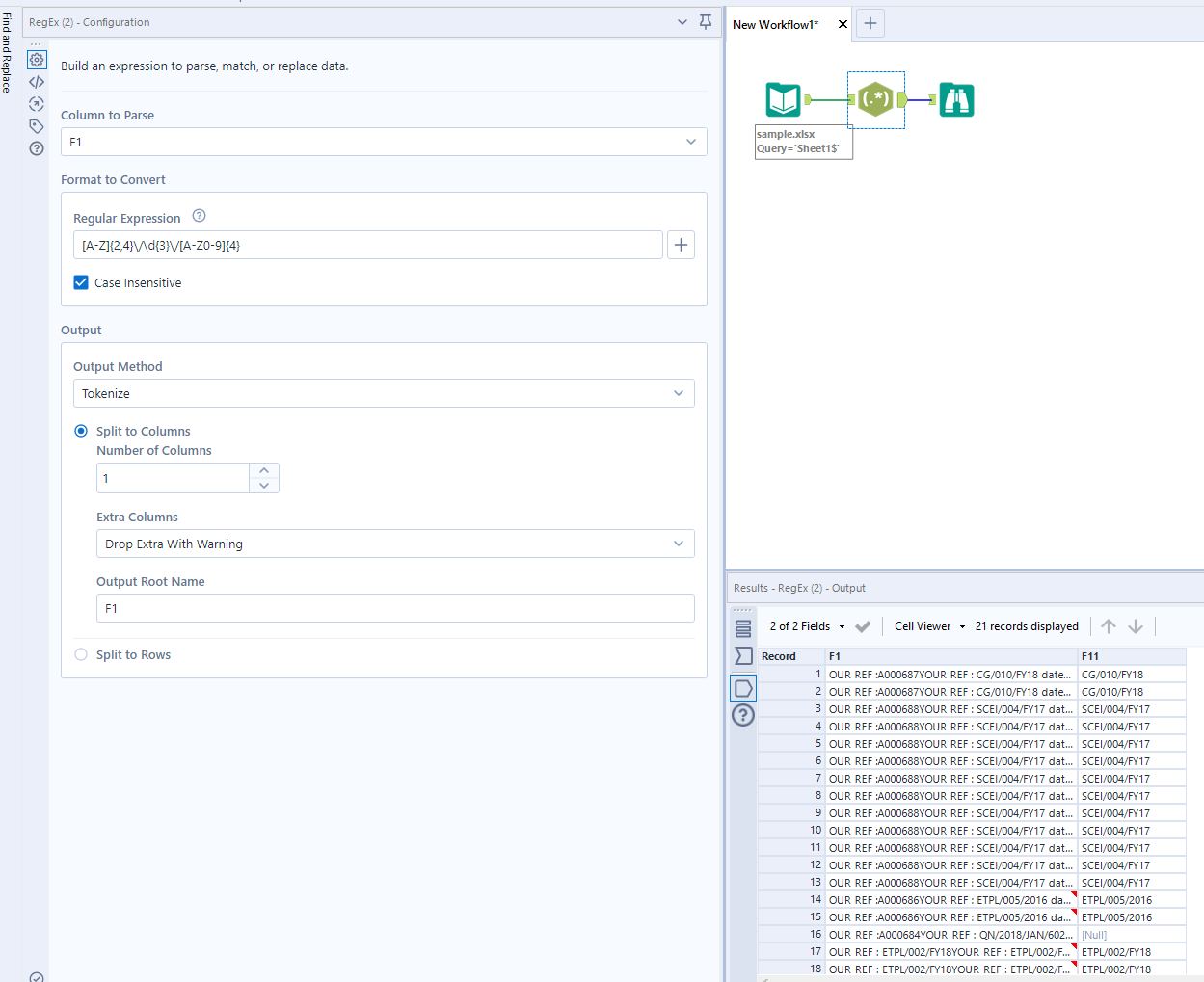
Task: Create a new workflow with the plus button
Action: click(870, 23)
